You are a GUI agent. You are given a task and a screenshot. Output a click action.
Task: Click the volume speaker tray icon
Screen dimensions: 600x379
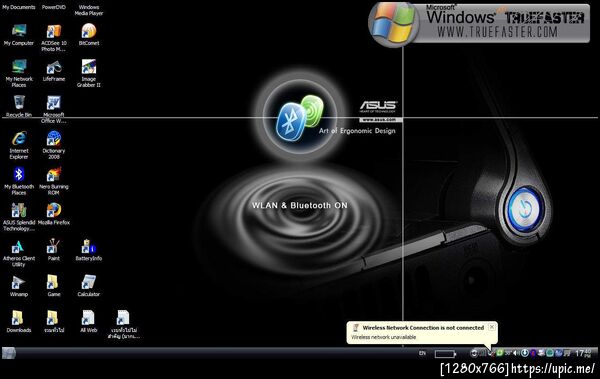516,353
